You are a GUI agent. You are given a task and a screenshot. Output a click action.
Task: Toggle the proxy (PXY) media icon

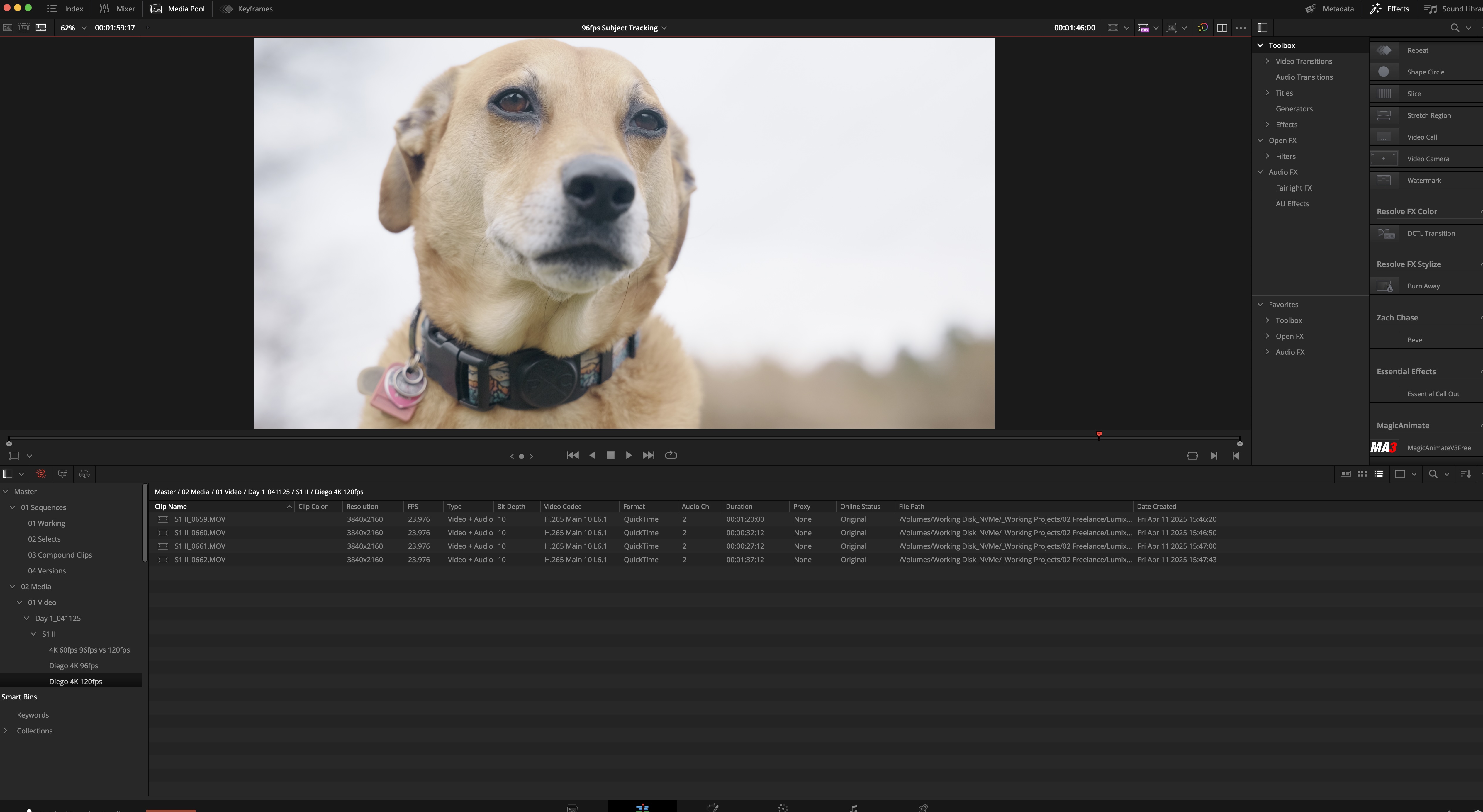click(1143, 28)
